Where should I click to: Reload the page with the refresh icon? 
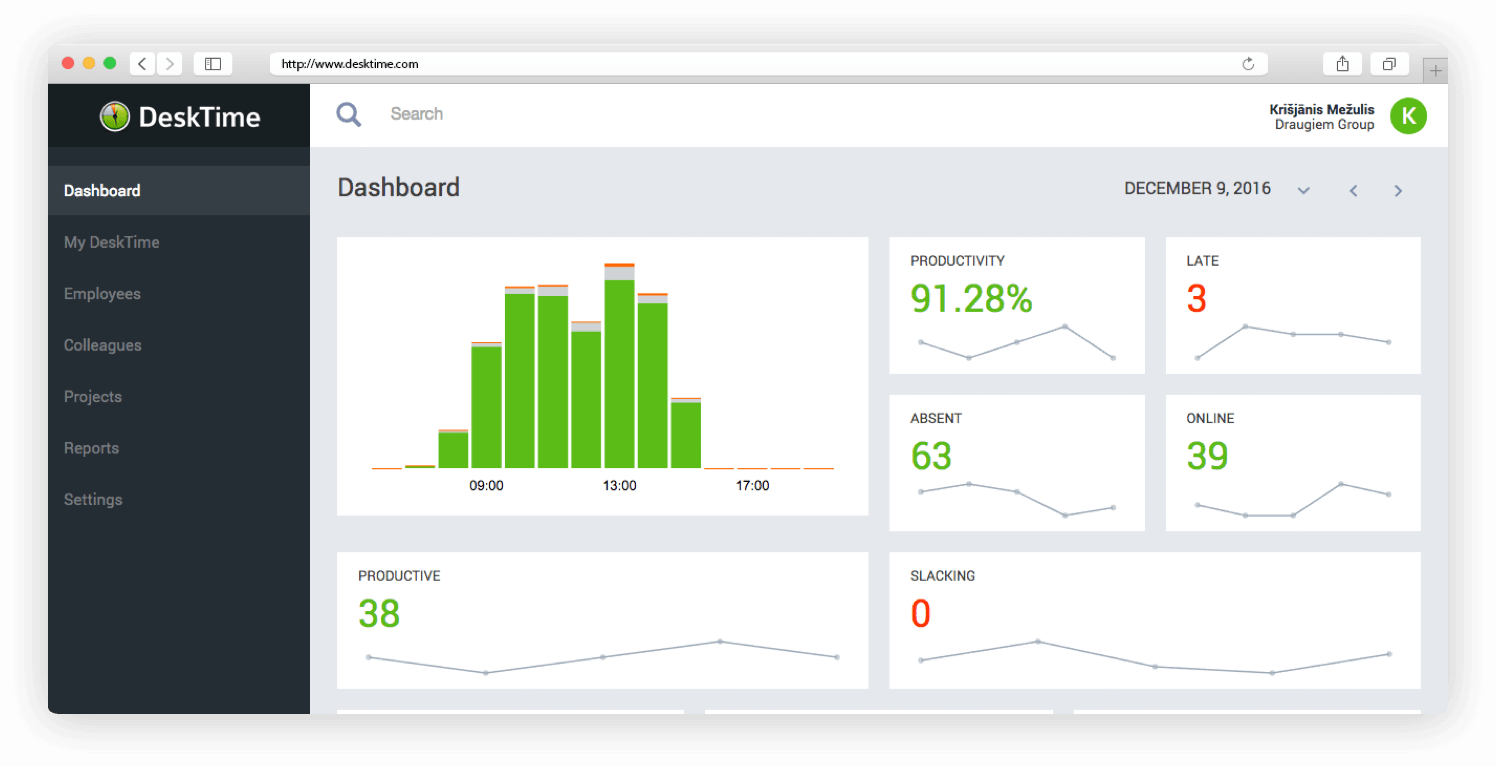(x=1247, y=64)
